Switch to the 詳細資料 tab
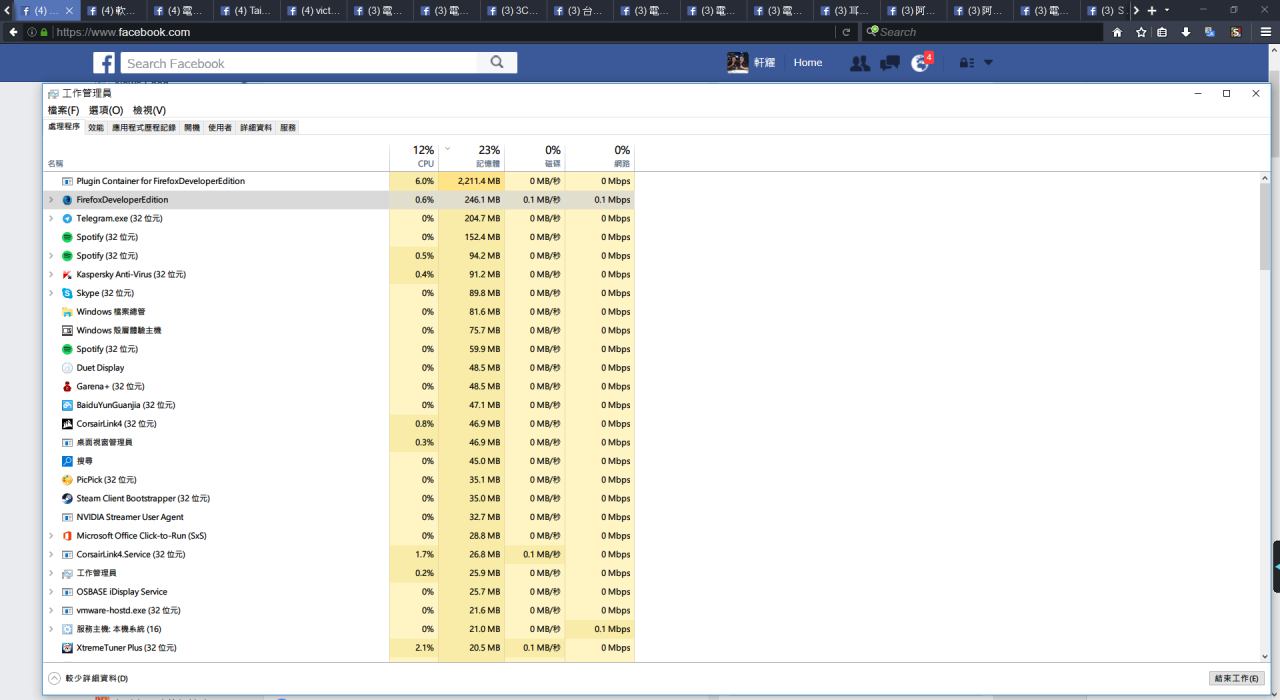The image size is (1280, 700). pos(256,128)
